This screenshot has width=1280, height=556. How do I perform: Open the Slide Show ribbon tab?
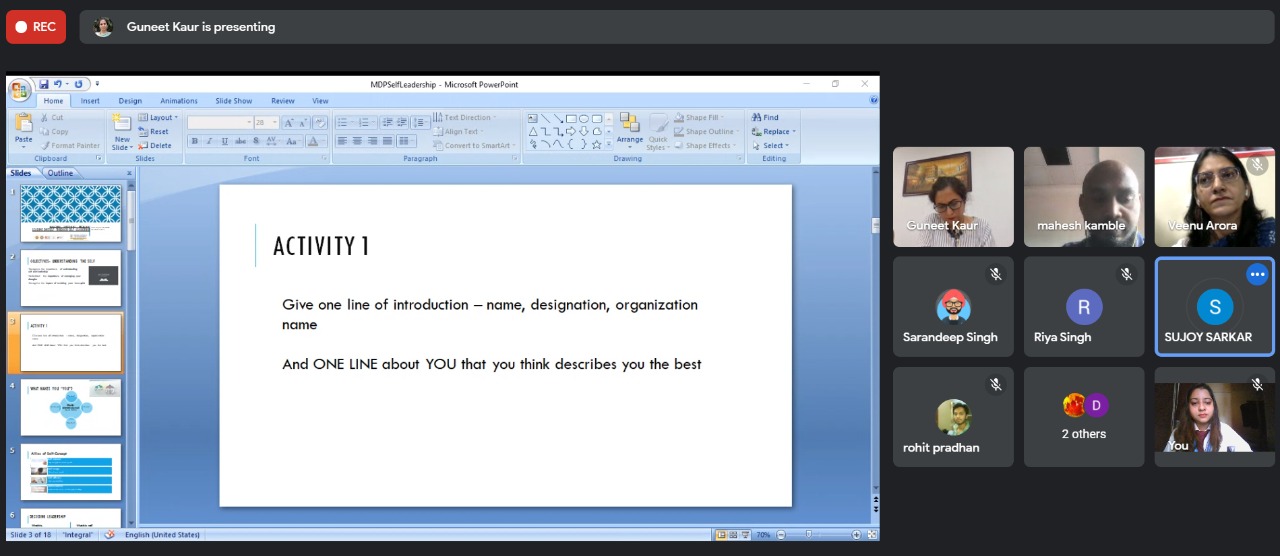coord(233,101)
